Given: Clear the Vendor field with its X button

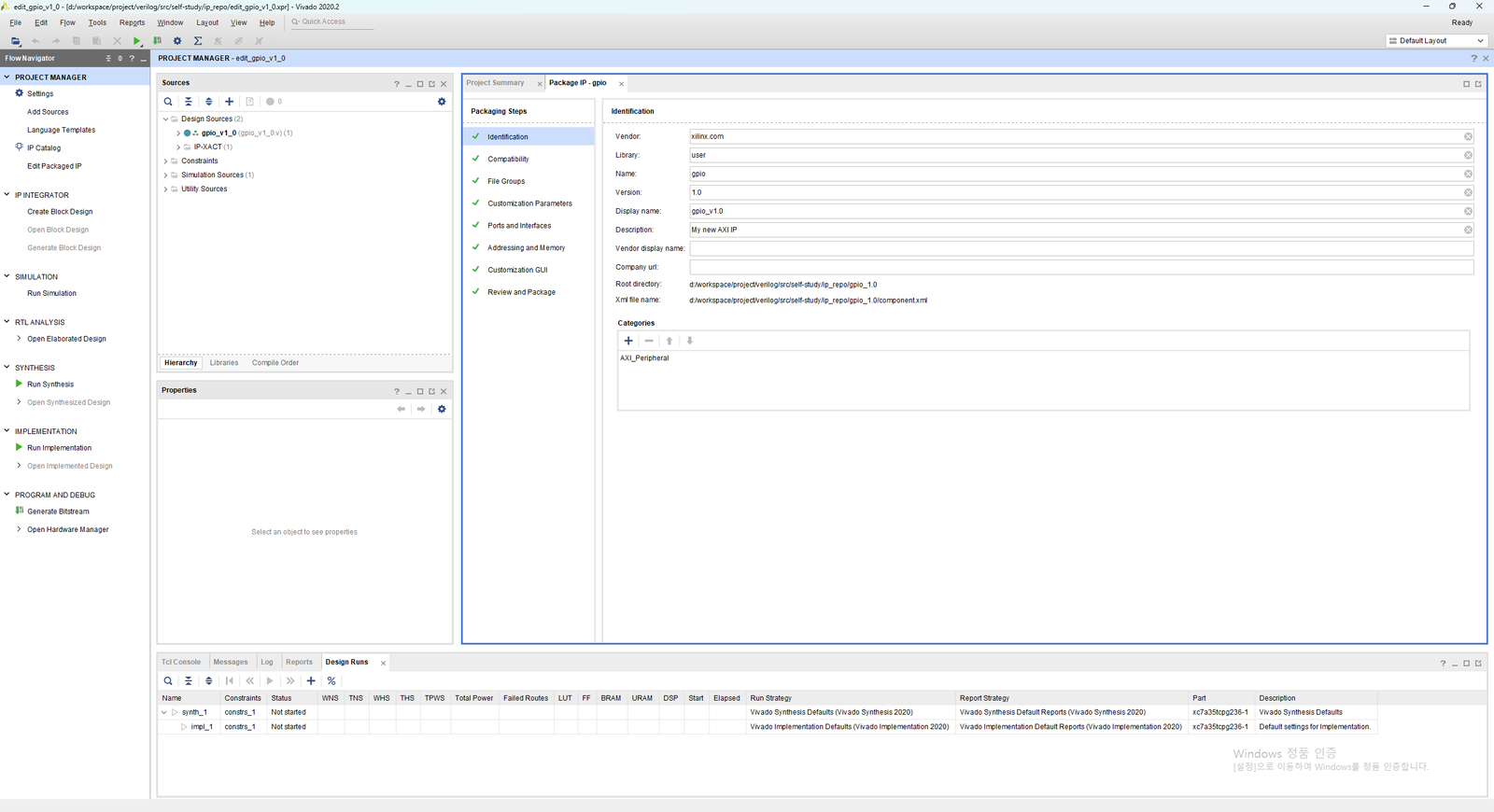Looking at the screenshot, I should pyautogui.click(x=1468, y=137).
